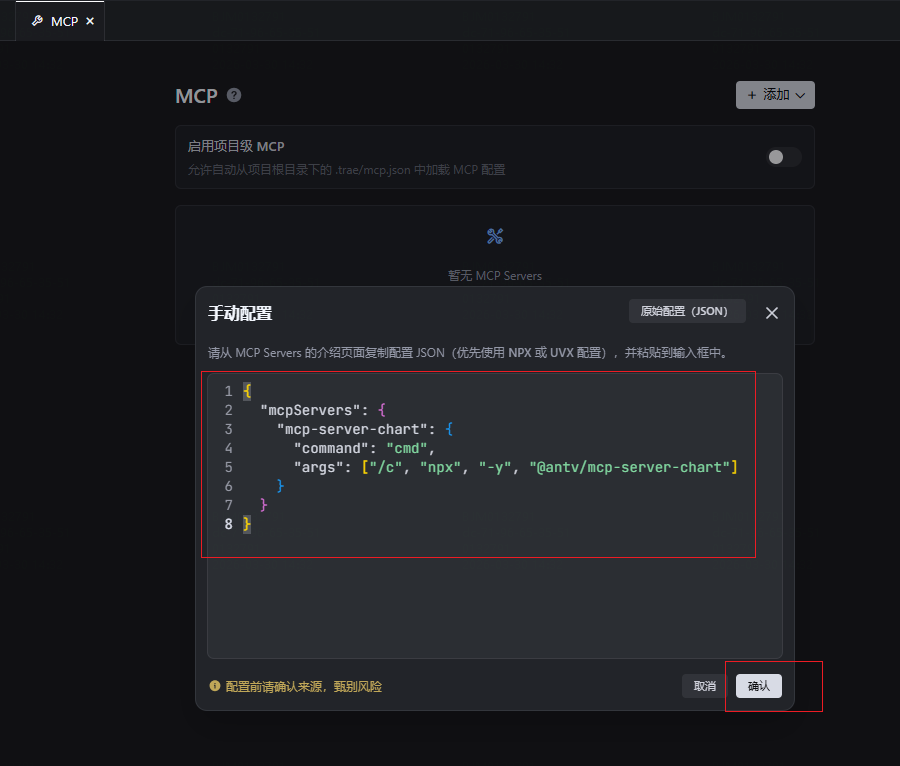Click the "npx" argument string
Viewport: 900px width, 766px height.
point(440,467)
